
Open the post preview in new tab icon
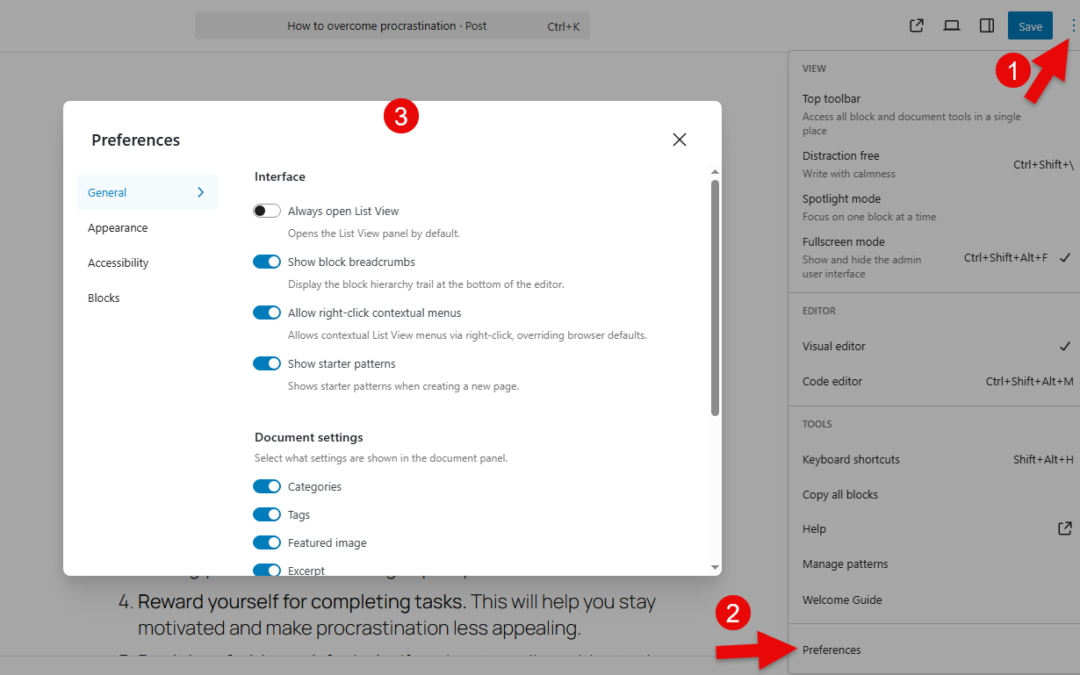[916, 26]
